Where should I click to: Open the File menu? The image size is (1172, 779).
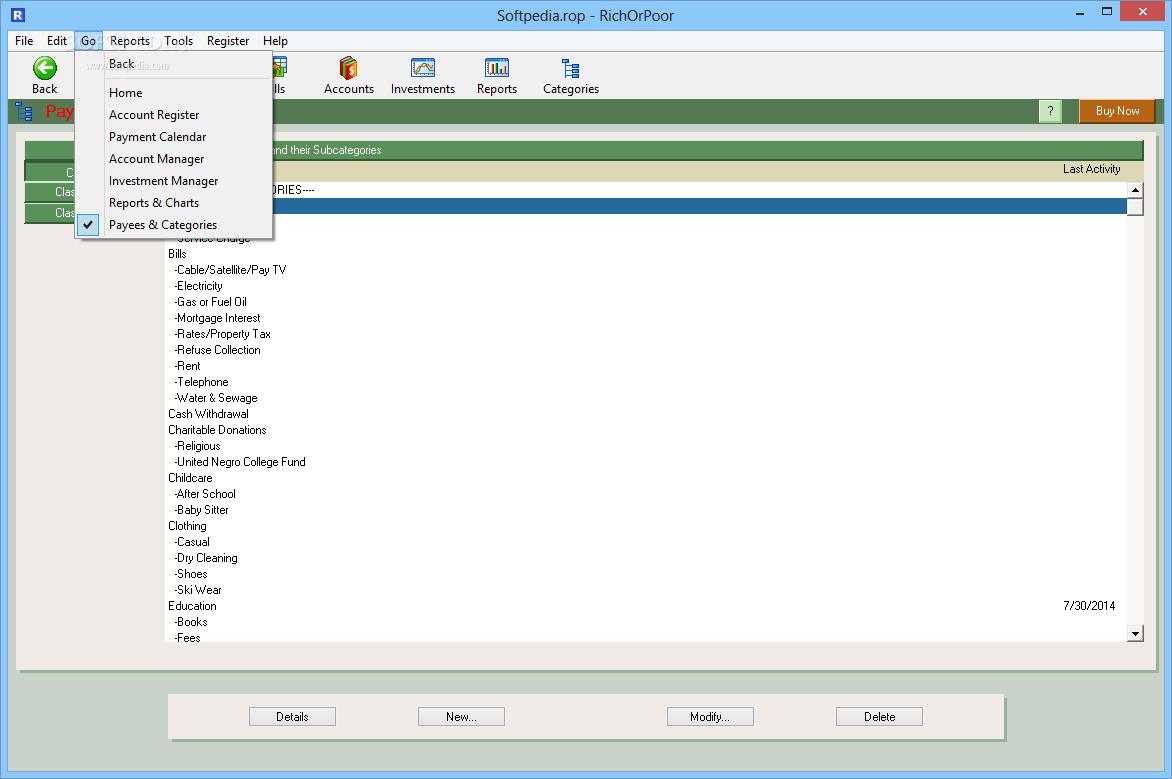24,41
